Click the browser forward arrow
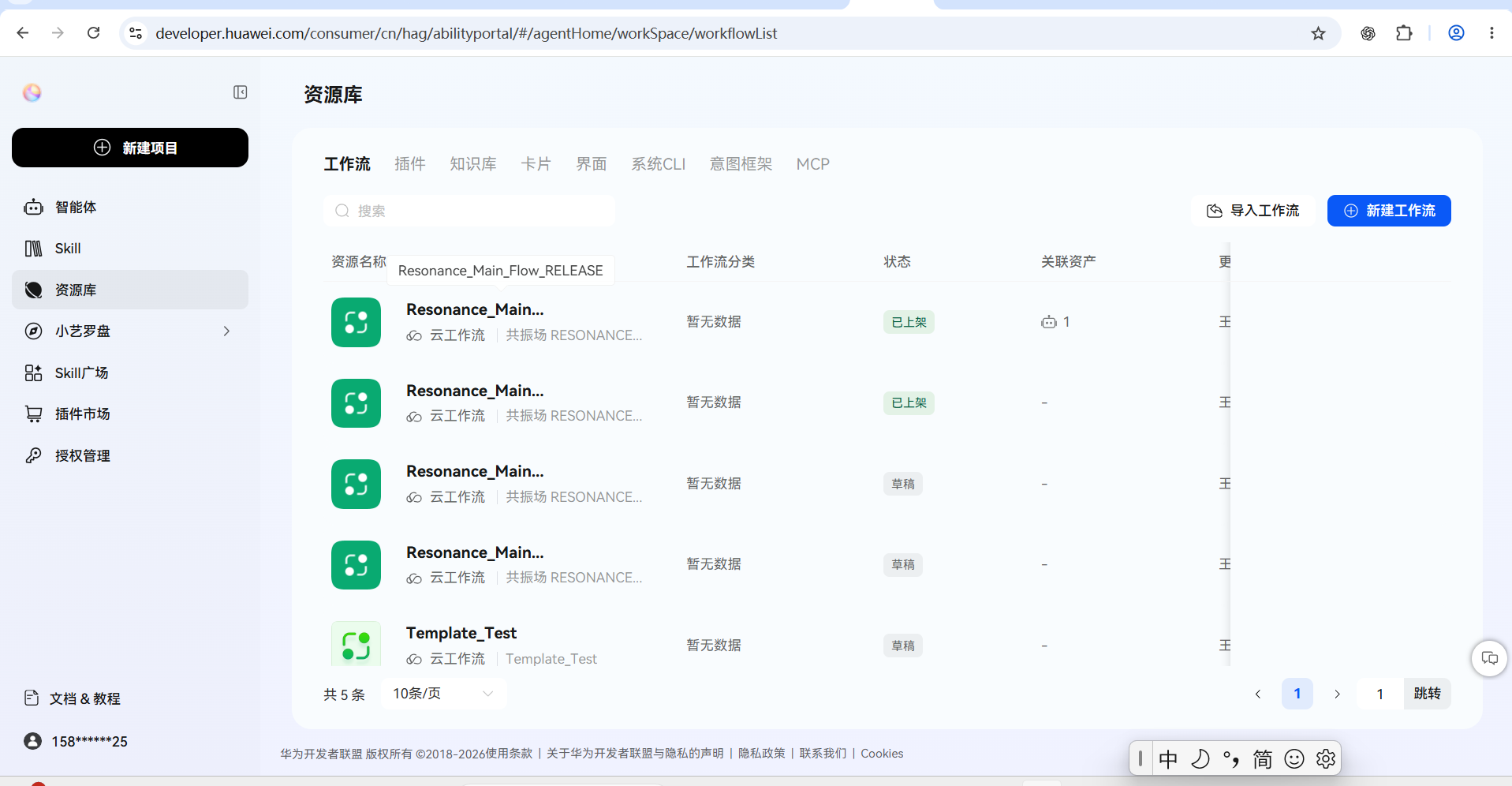 58,33
